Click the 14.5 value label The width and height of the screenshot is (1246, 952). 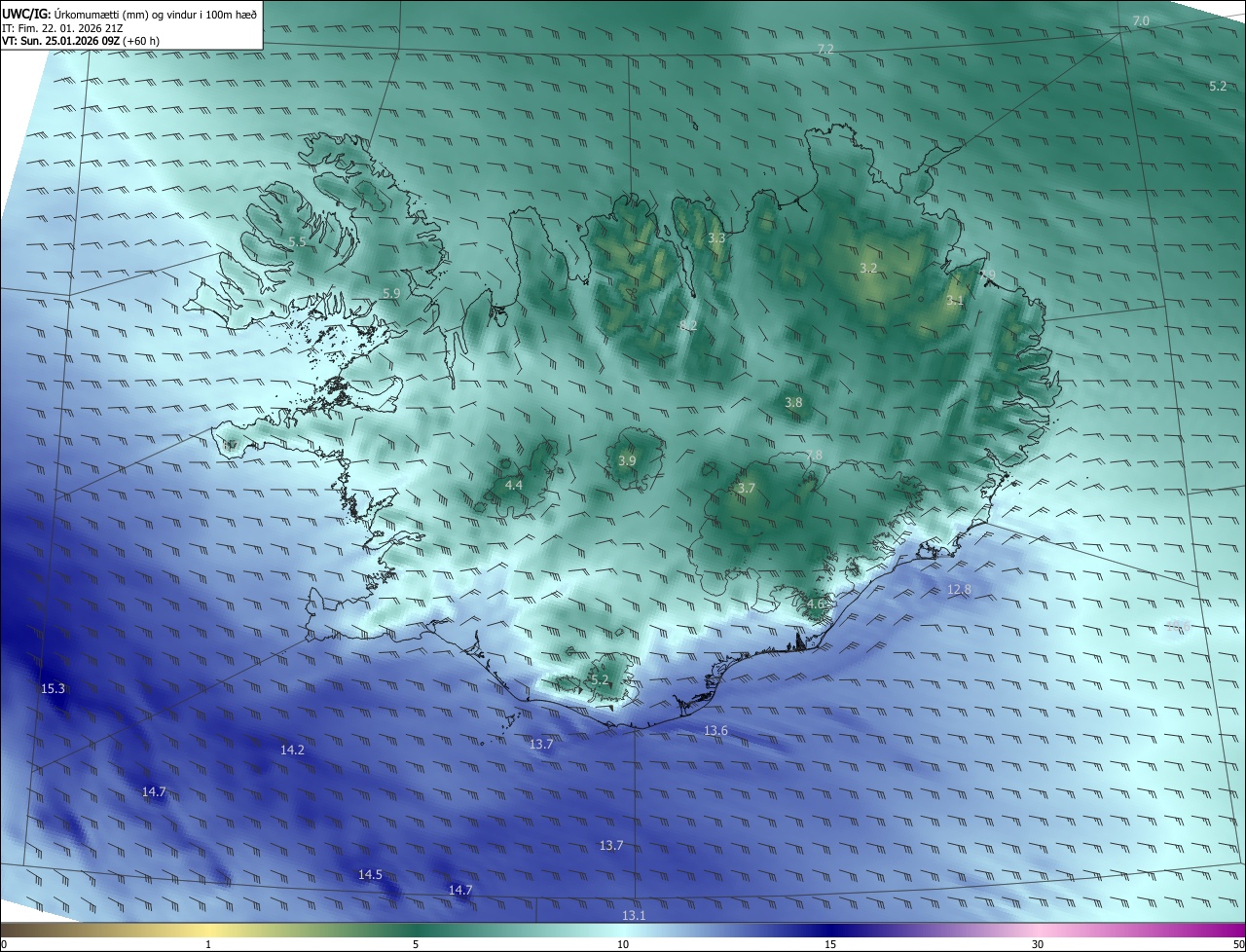pyautogui.click(x=370, y=874)
